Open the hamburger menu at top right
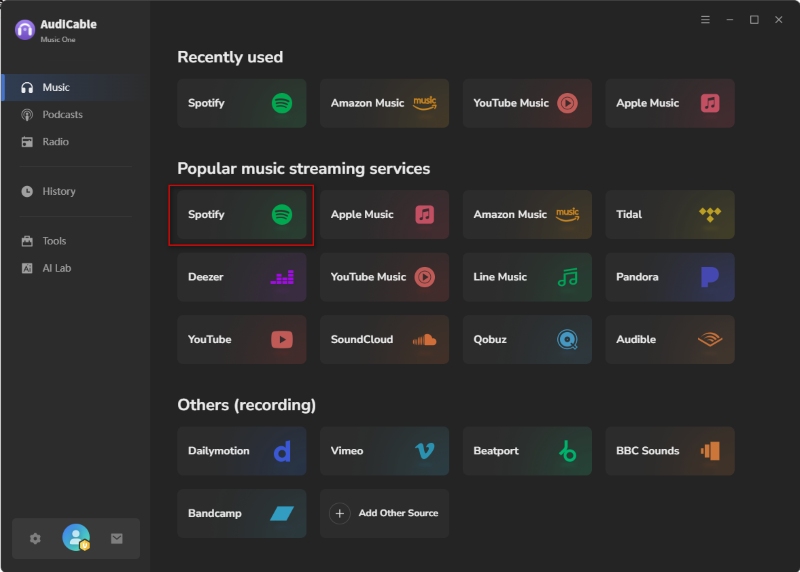 click(705, 19)
